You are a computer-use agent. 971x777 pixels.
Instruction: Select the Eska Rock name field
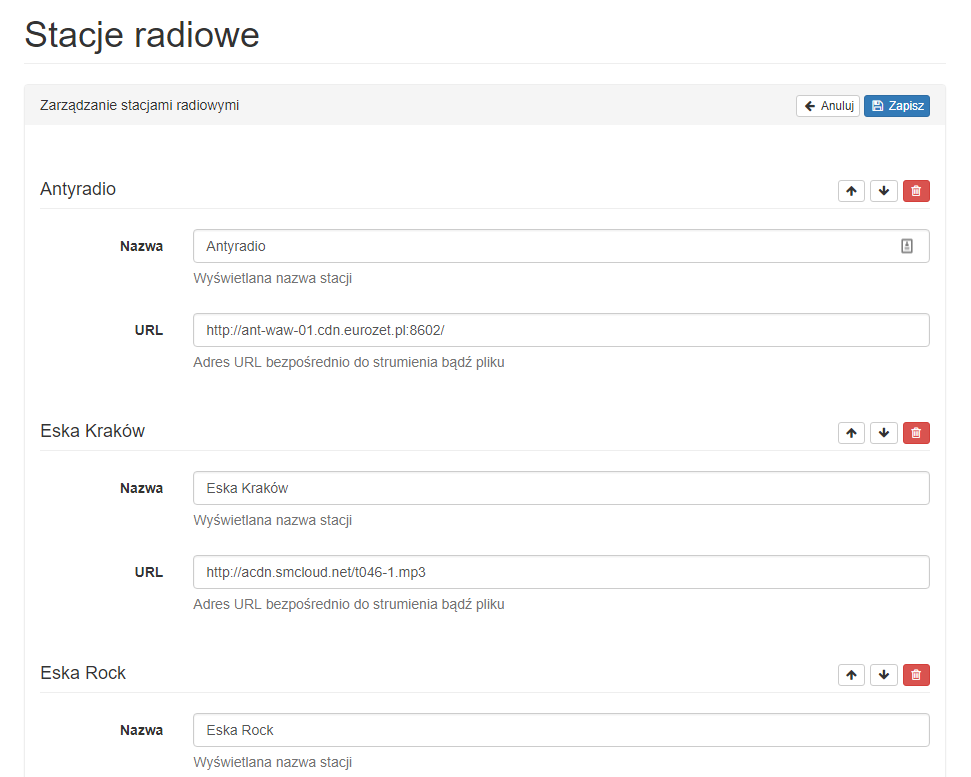tap(560, 730)
